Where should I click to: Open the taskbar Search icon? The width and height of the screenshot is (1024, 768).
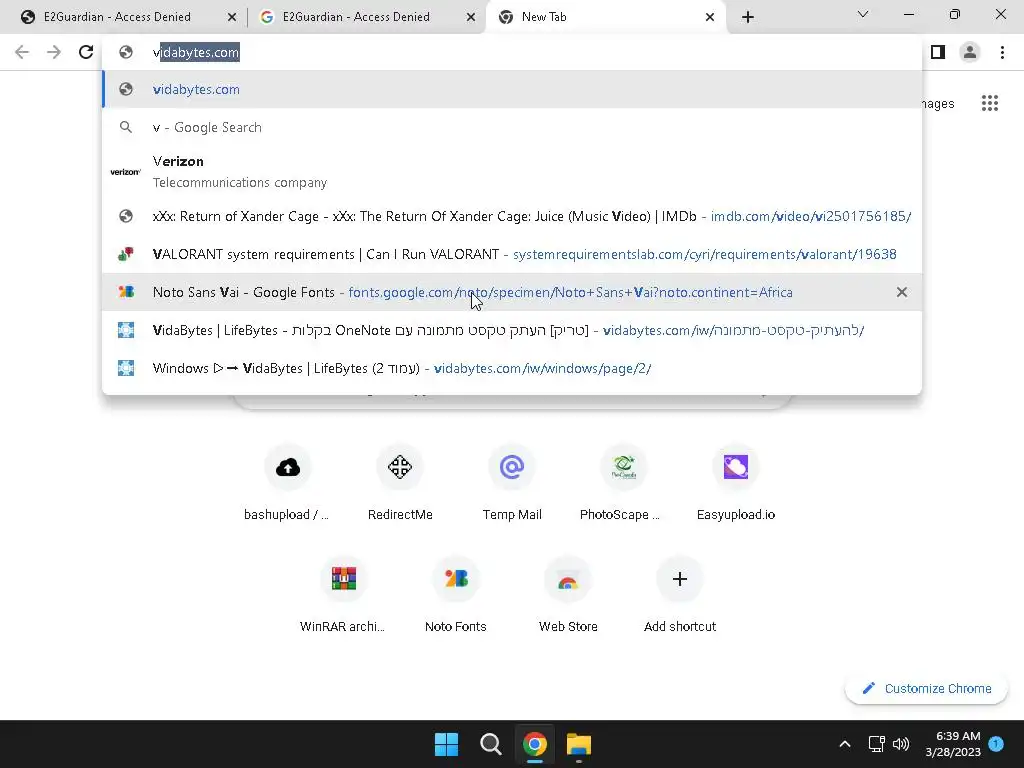[x=490, y=744]
